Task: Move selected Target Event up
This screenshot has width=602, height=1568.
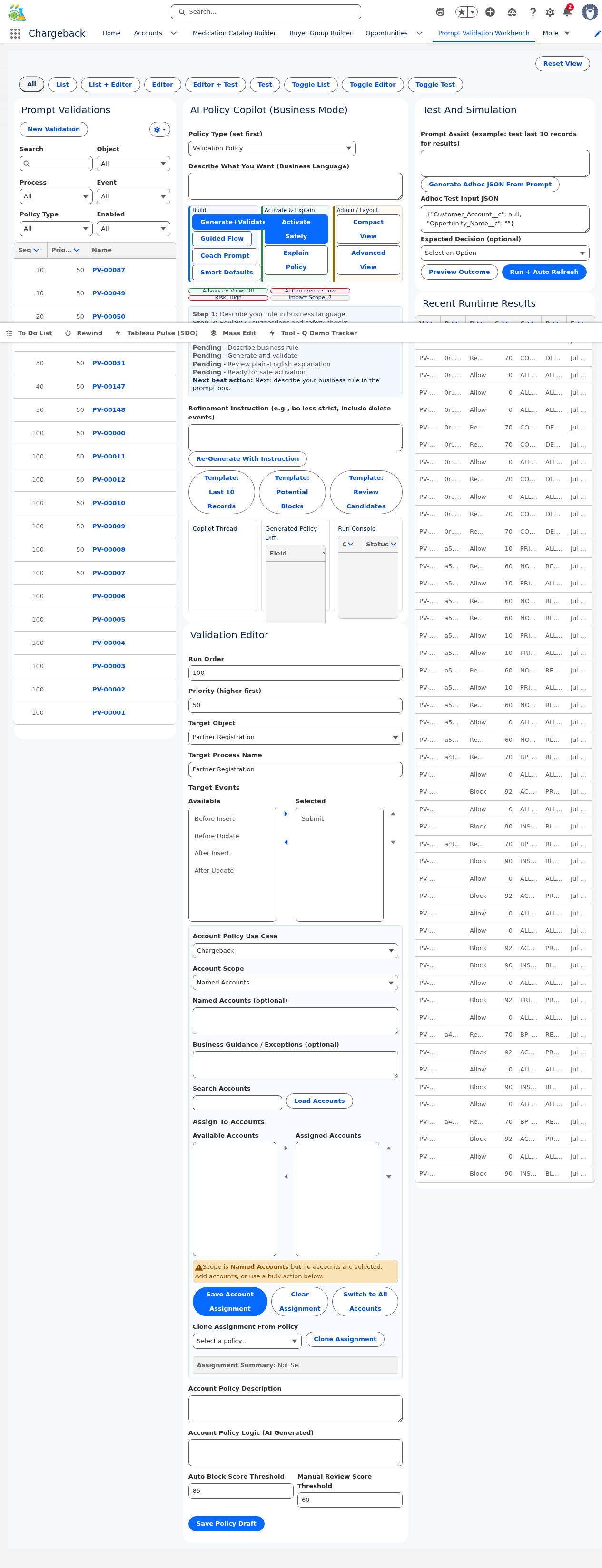Action: point(393,813)
